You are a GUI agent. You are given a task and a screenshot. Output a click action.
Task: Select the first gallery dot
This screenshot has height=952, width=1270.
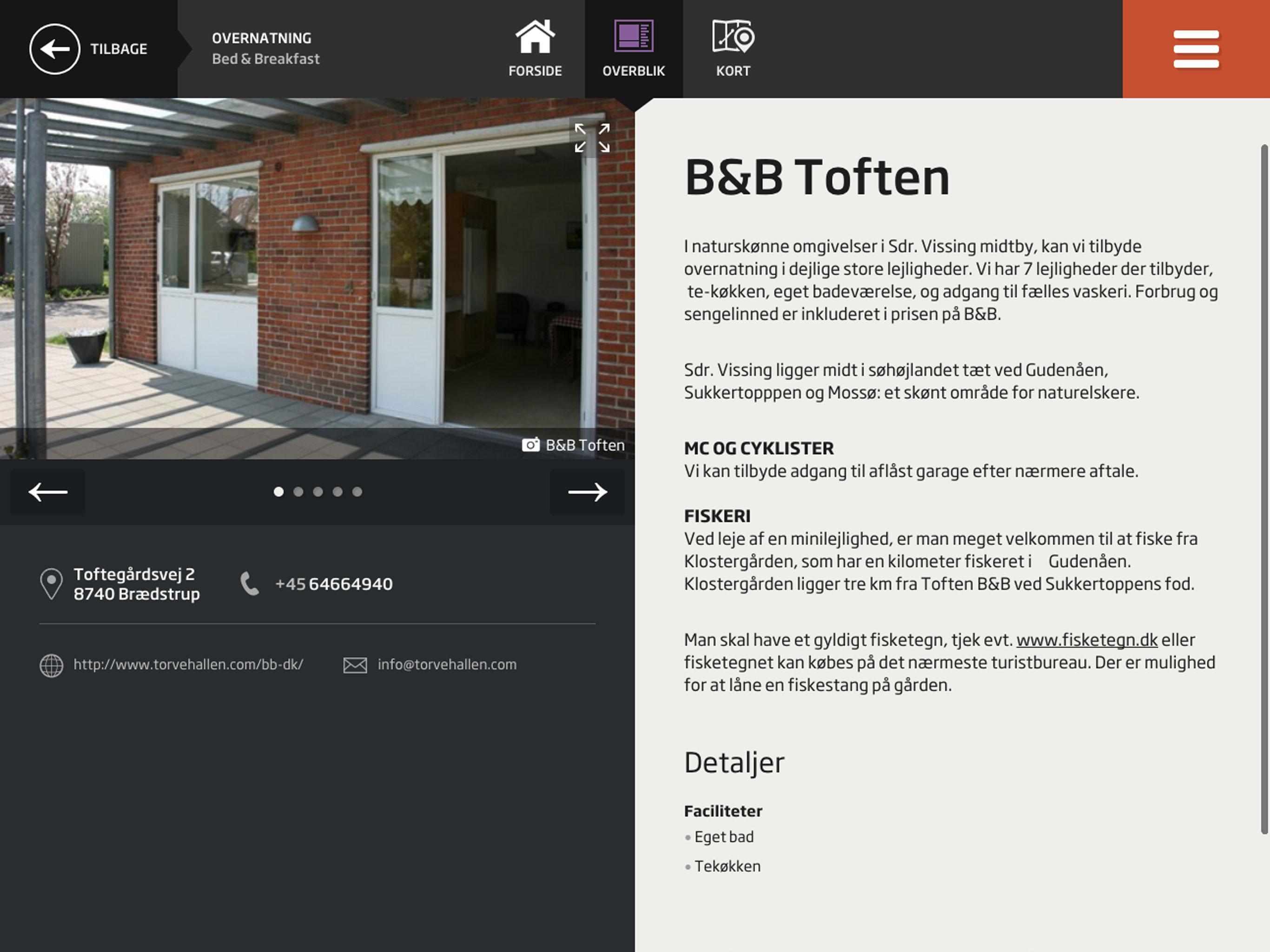coord(278,492)
